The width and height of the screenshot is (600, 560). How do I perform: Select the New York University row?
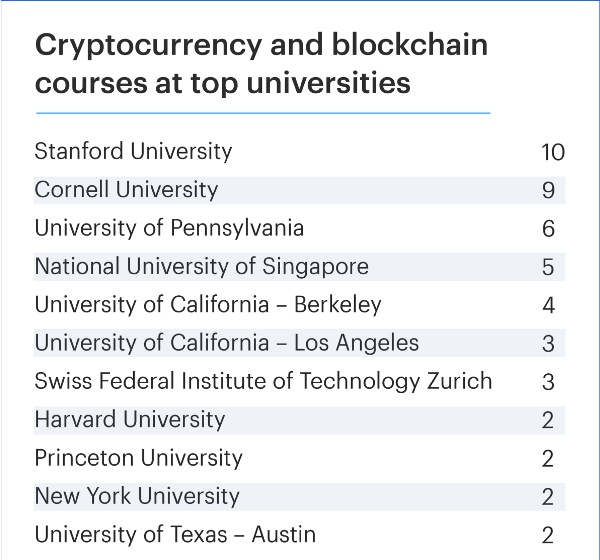tap(137, 496)
